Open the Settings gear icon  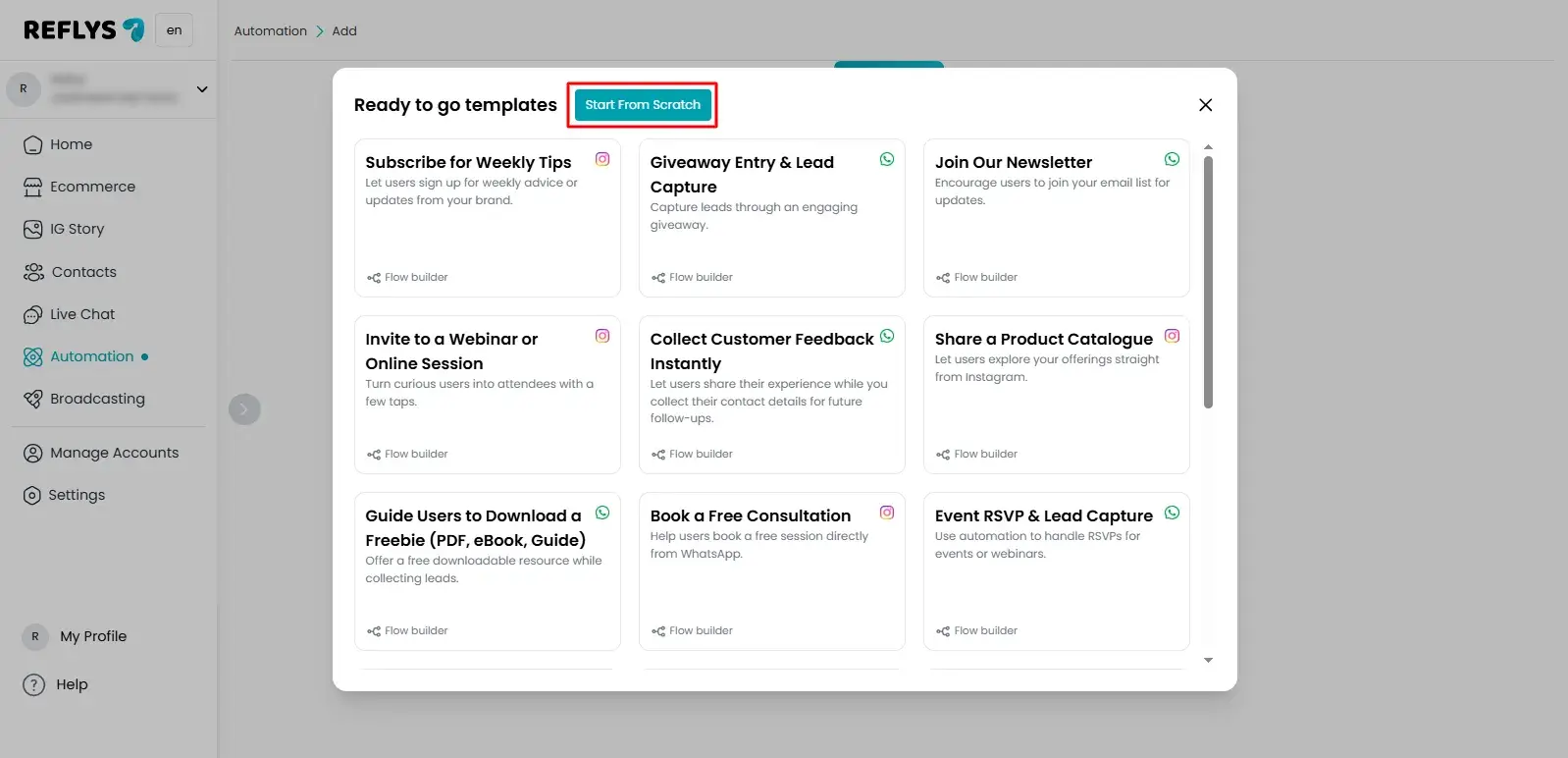click(x=32, y=496)
